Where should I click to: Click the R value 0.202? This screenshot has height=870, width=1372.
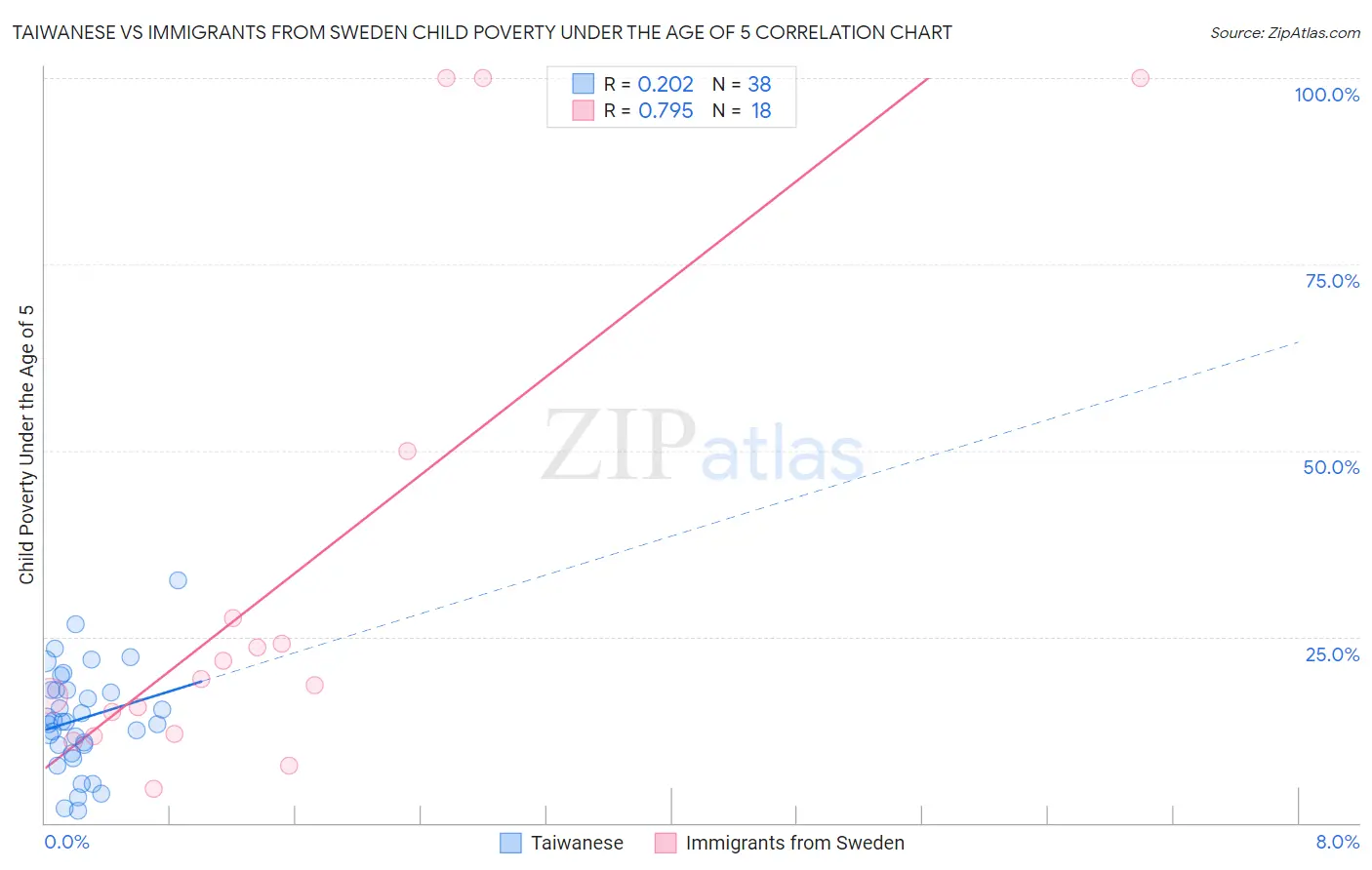tap(666, 84)
